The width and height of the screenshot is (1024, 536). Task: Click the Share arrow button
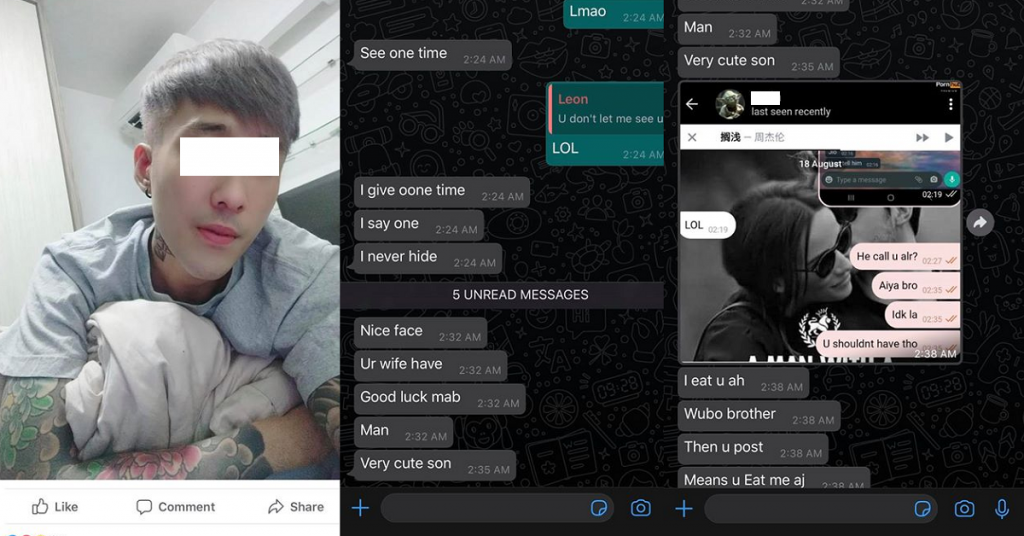coord(296,507)
